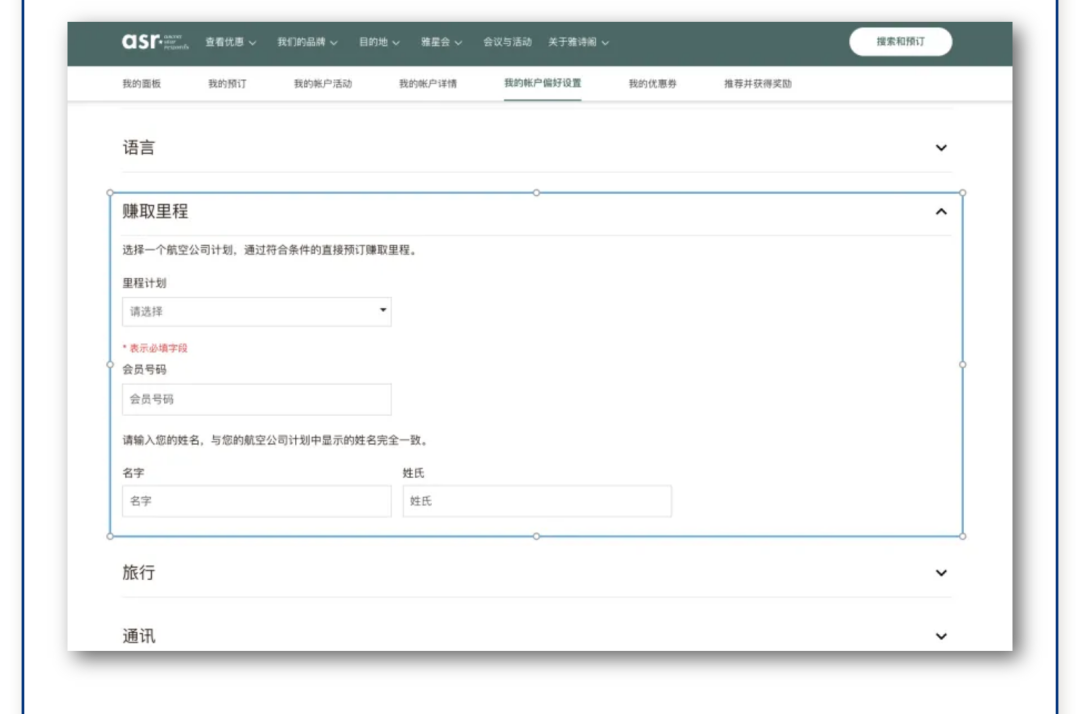Go to the 推荐并获得奖励 tab
This screenshot has height=714, width=1080.
pos(758,83)
